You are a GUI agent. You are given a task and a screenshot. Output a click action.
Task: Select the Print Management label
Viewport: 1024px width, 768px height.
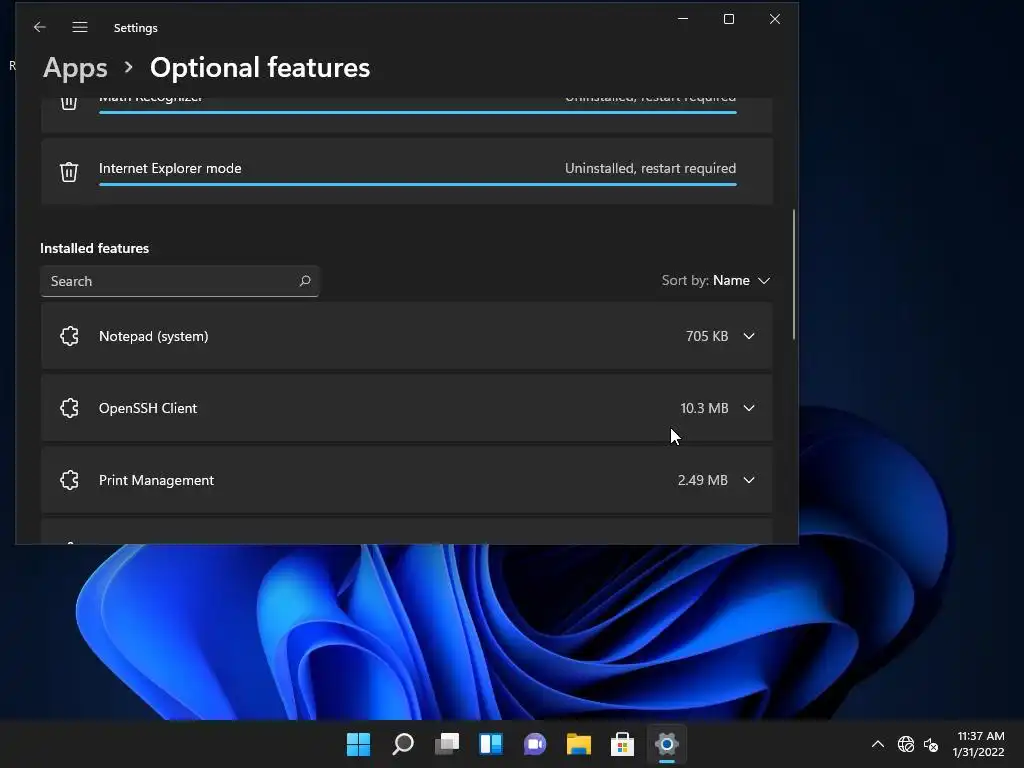[x=156, y=480]
